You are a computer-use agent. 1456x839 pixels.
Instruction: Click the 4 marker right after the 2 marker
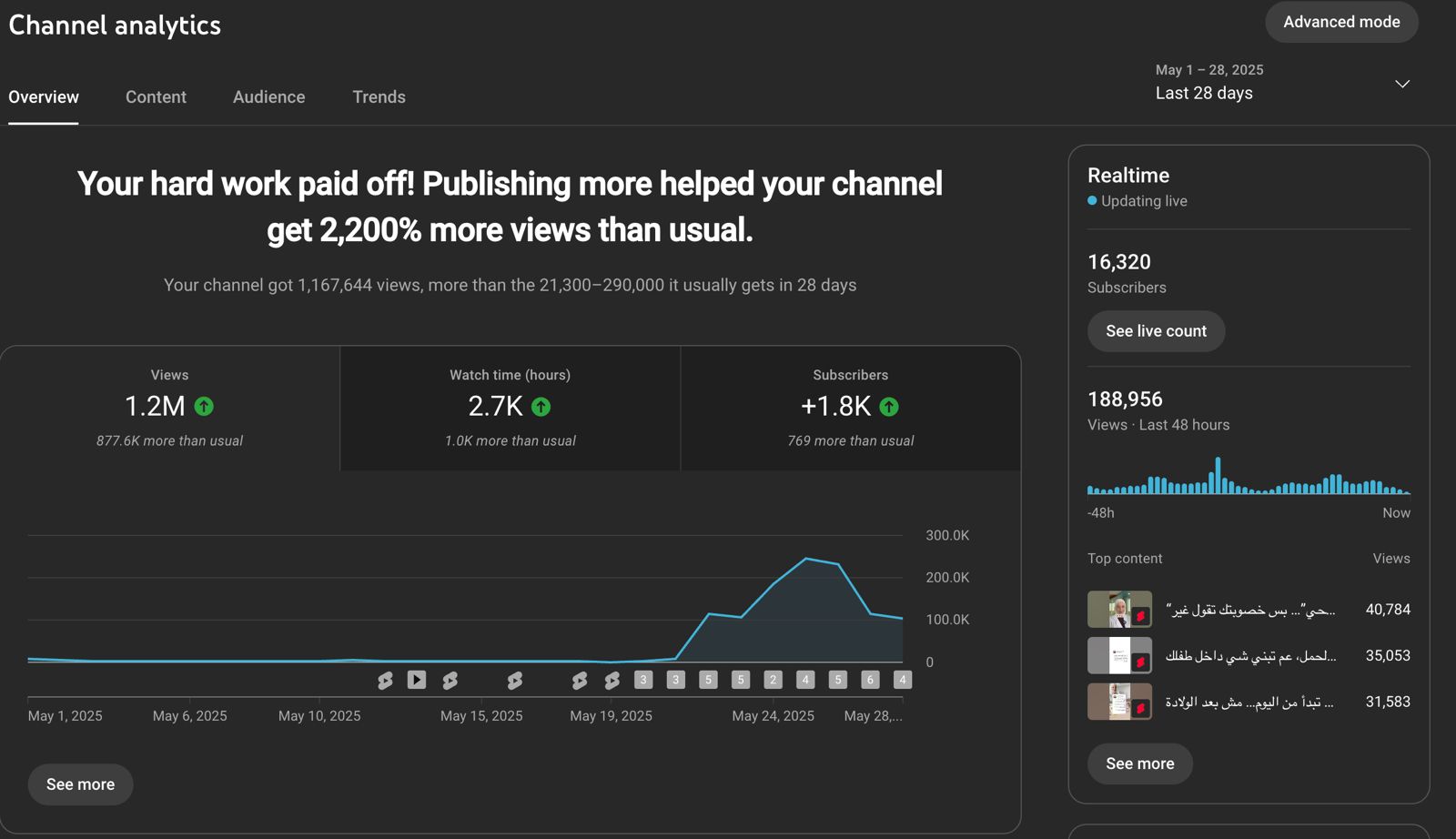tap(805, 680)
